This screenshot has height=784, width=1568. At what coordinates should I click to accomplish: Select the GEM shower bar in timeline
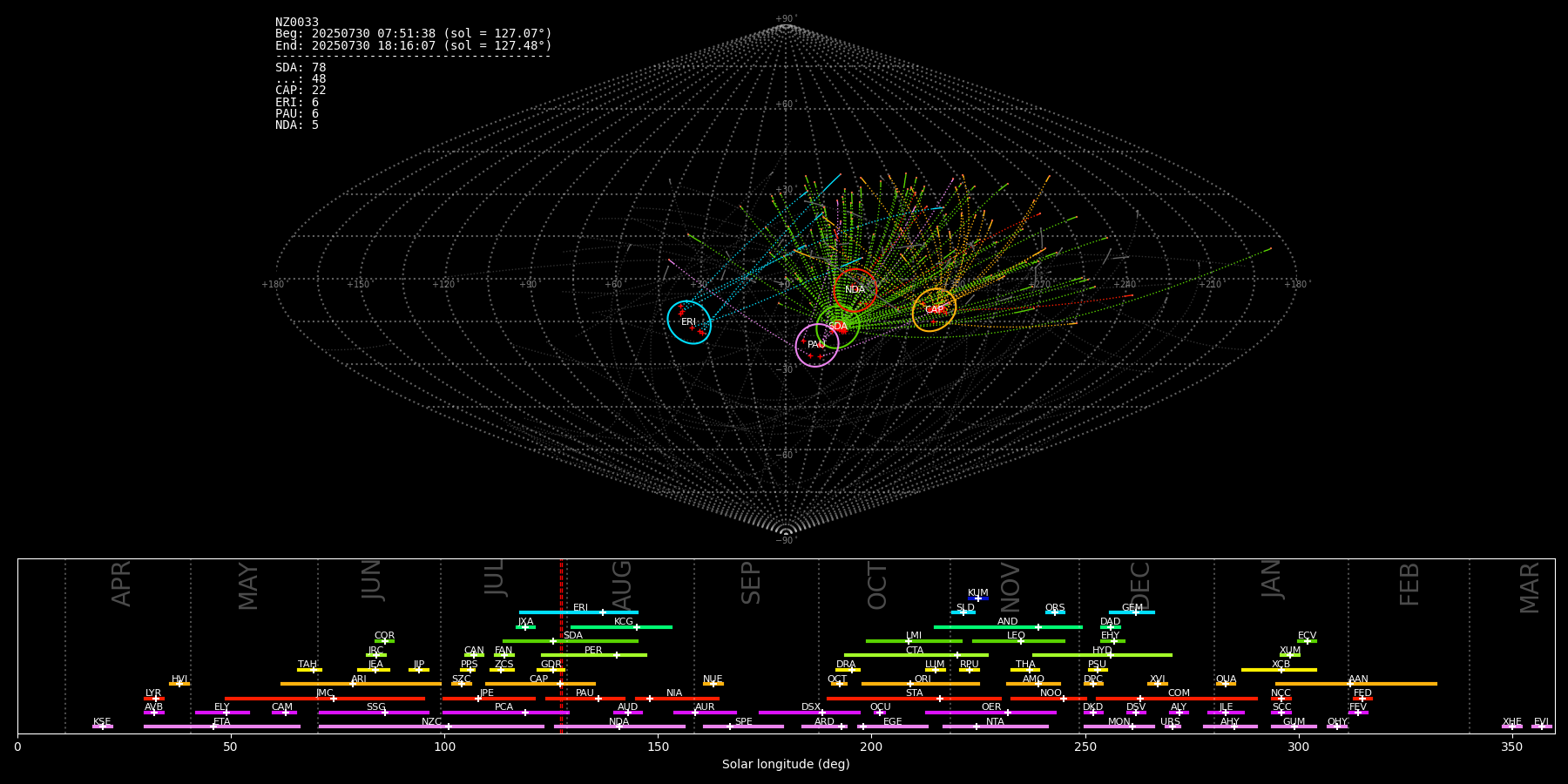pyautogui.click(x=1132, y=612)
